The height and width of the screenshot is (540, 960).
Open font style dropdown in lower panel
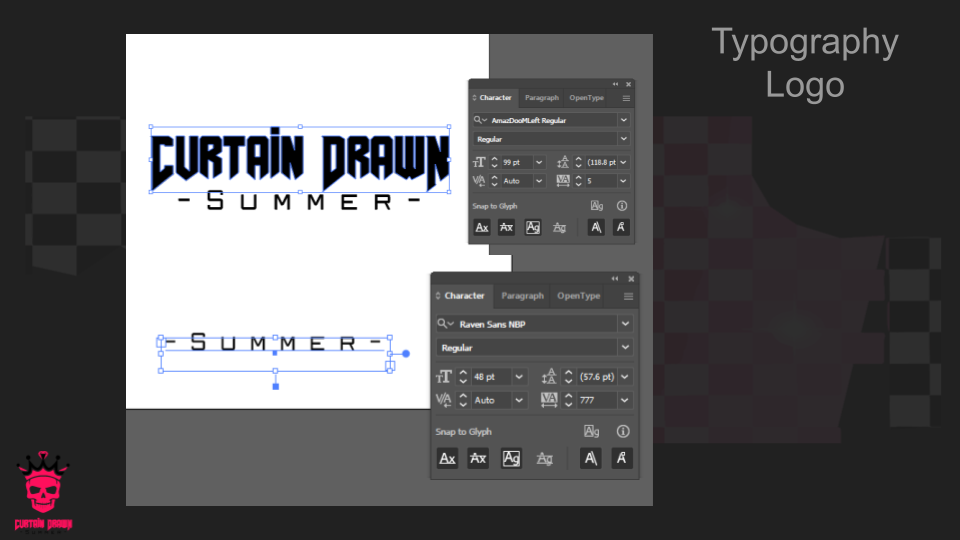tap(625, 347)
